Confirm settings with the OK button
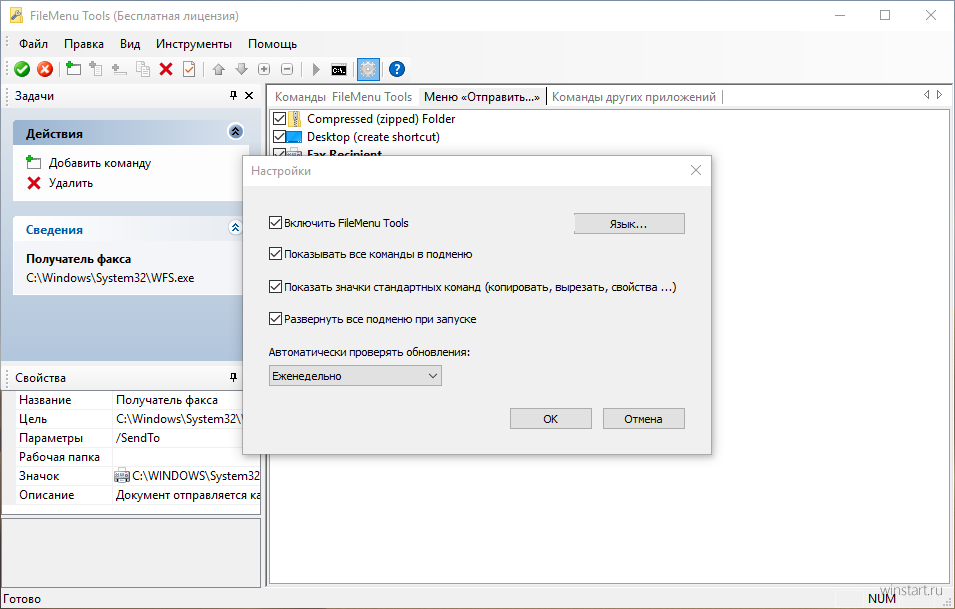Screen dimensions: 955x609 [x=551, y=418]
